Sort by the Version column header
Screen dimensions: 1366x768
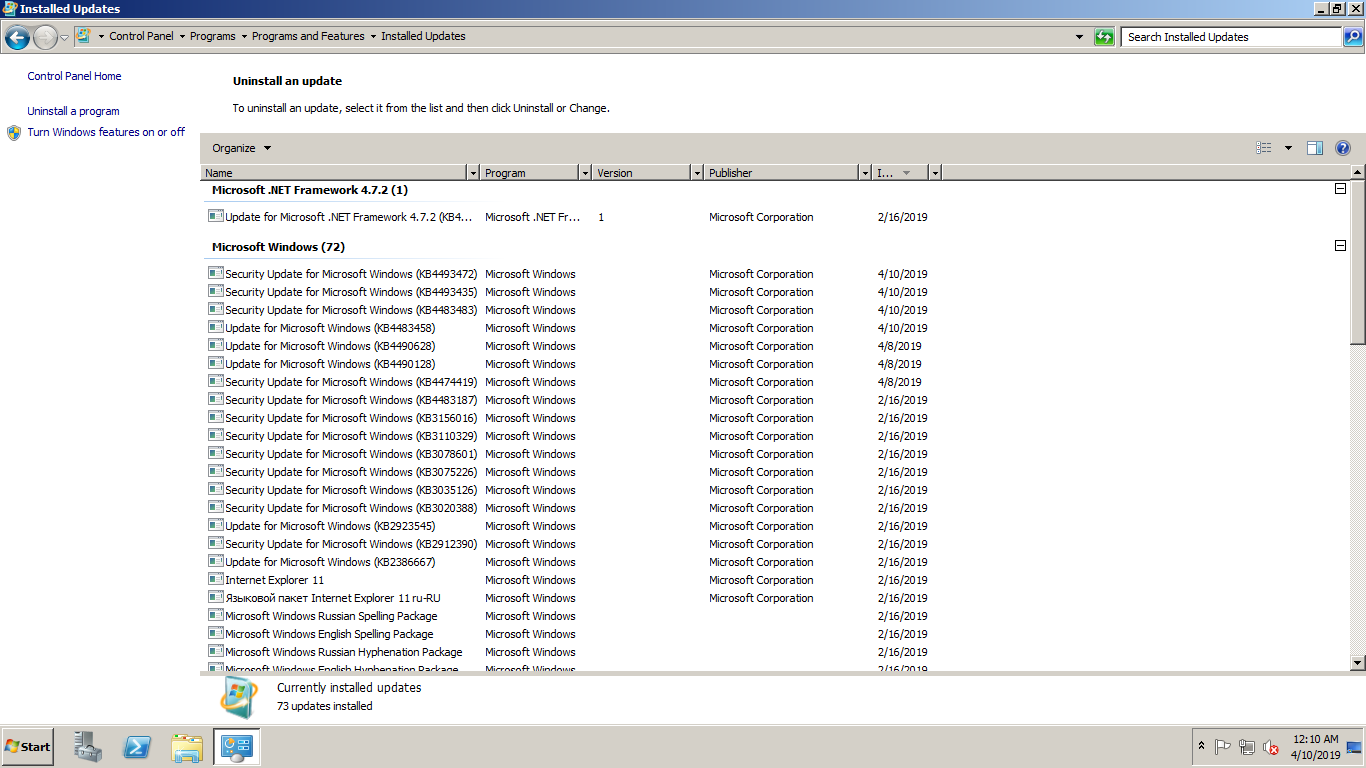(641, 173)
